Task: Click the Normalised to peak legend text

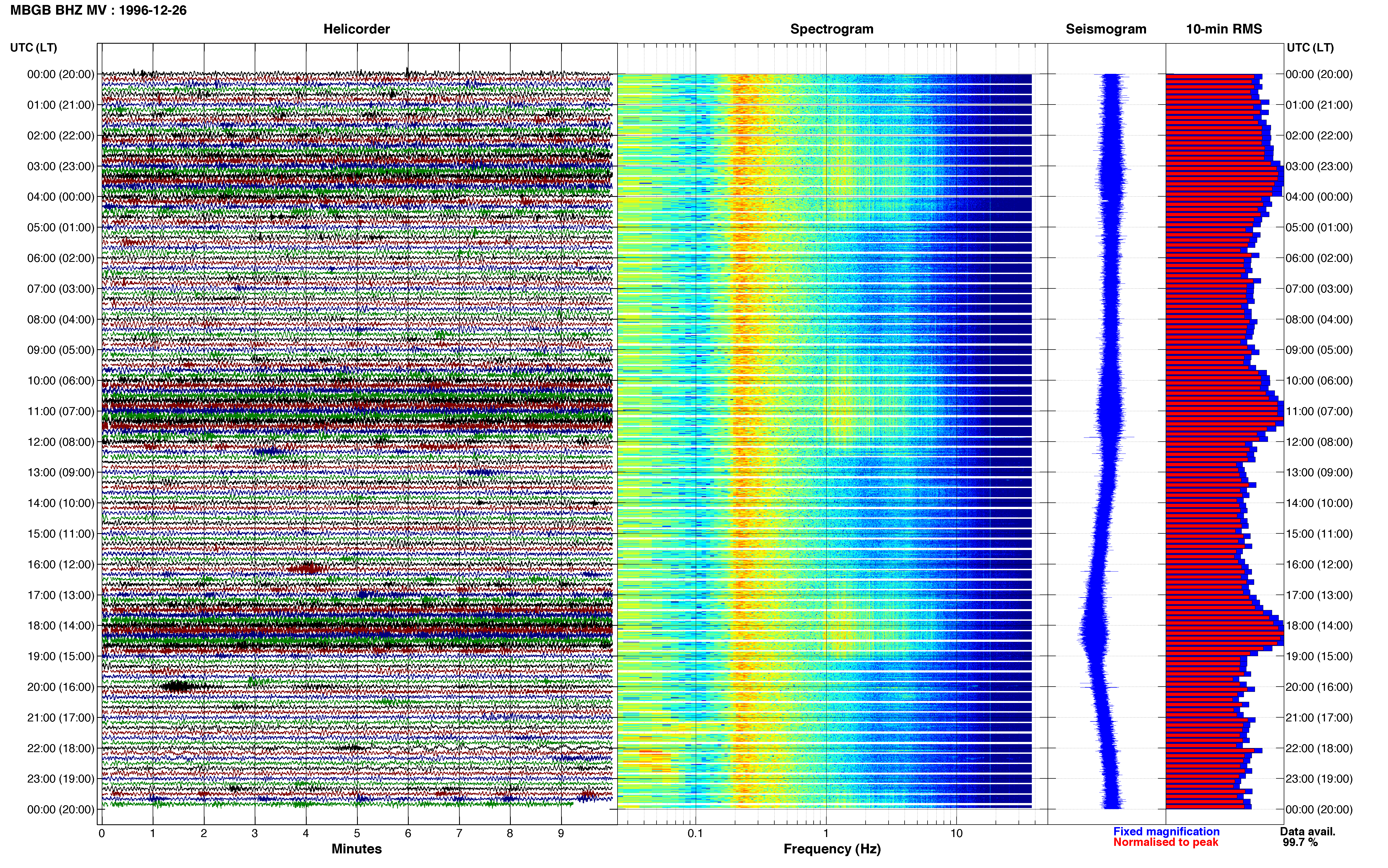Action: click(1165, 842)
